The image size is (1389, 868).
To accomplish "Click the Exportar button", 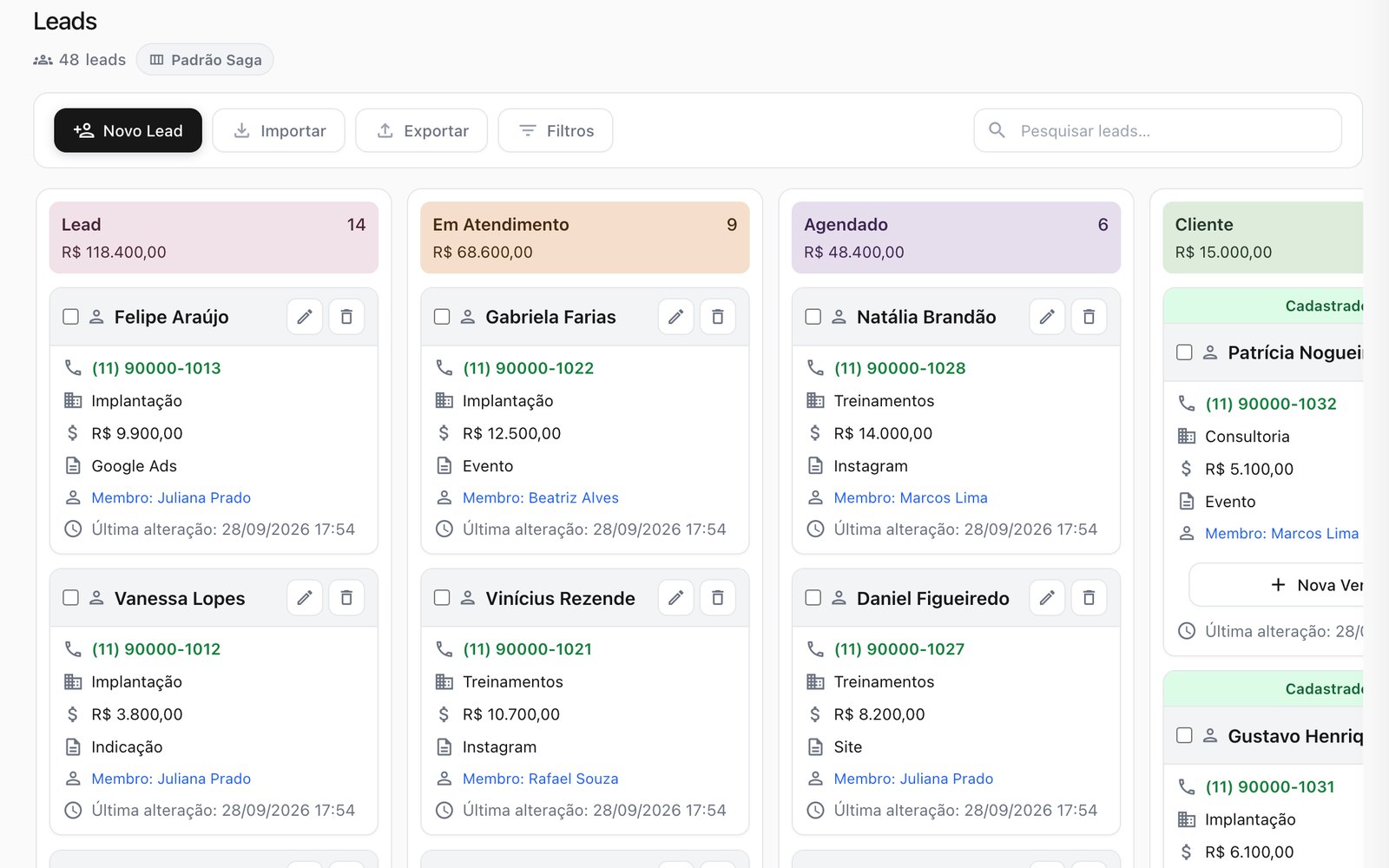I will tap(422, 130).
